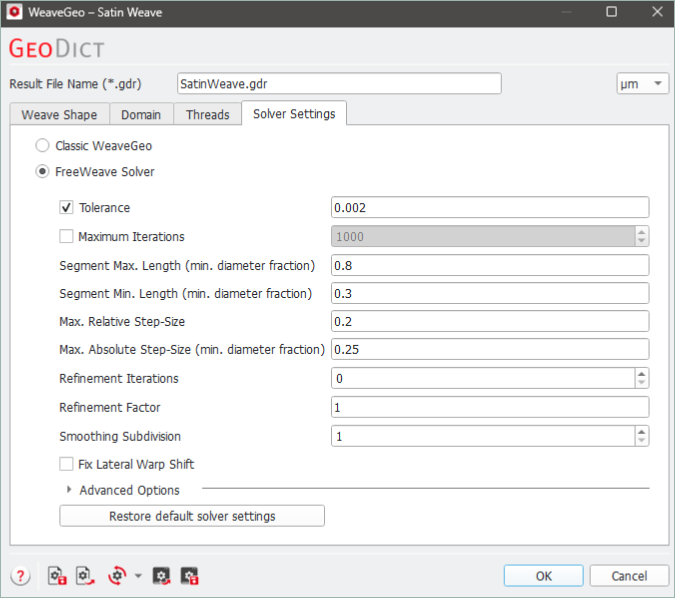Click the Segment Max. Length value field

coord(490,265)
